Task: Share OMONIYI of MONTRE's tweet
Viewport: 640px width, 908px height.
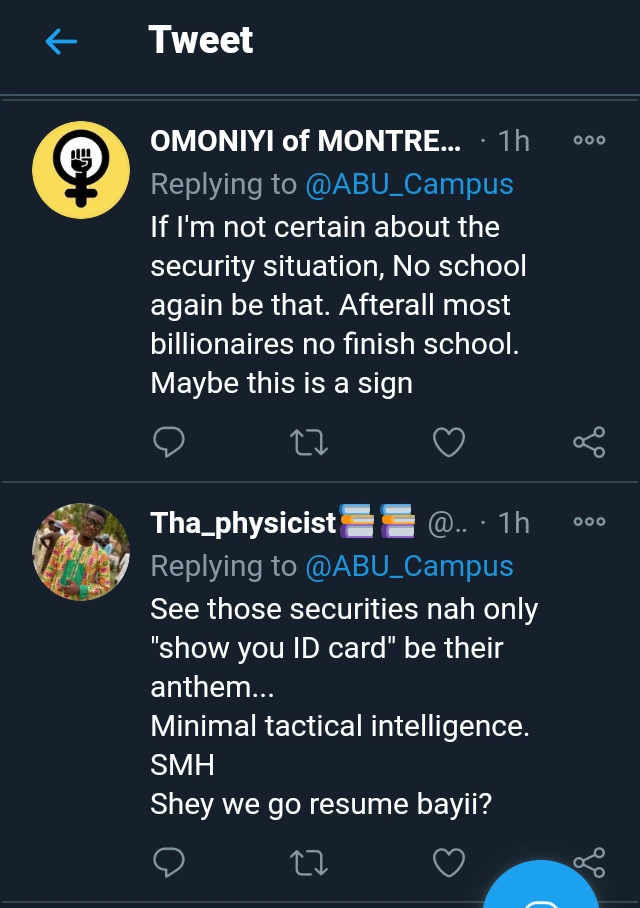Action: pos(589,442)
